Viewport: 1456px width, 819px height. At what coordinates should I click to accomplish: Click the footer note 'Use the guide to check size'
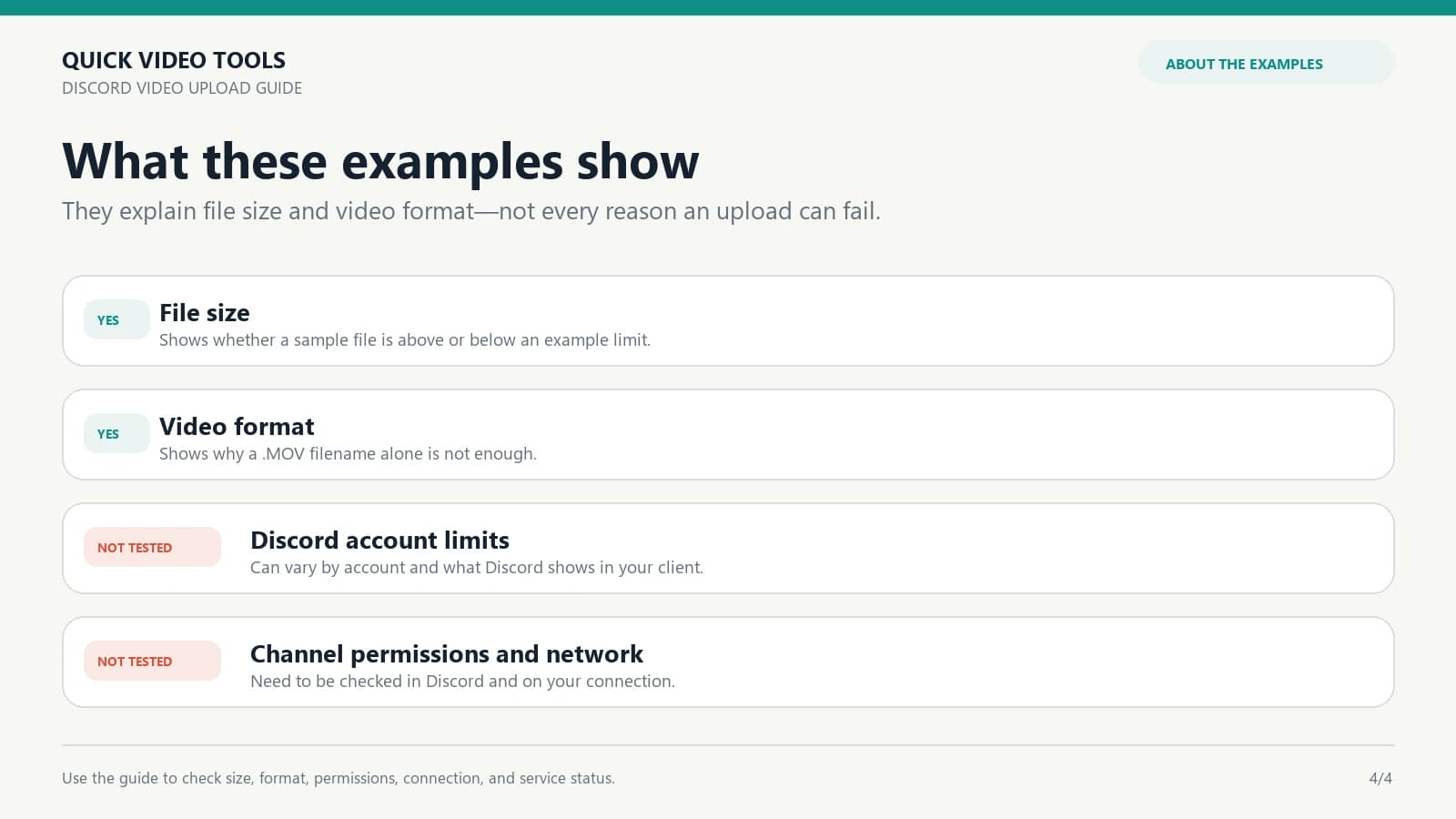coord(339,778)
